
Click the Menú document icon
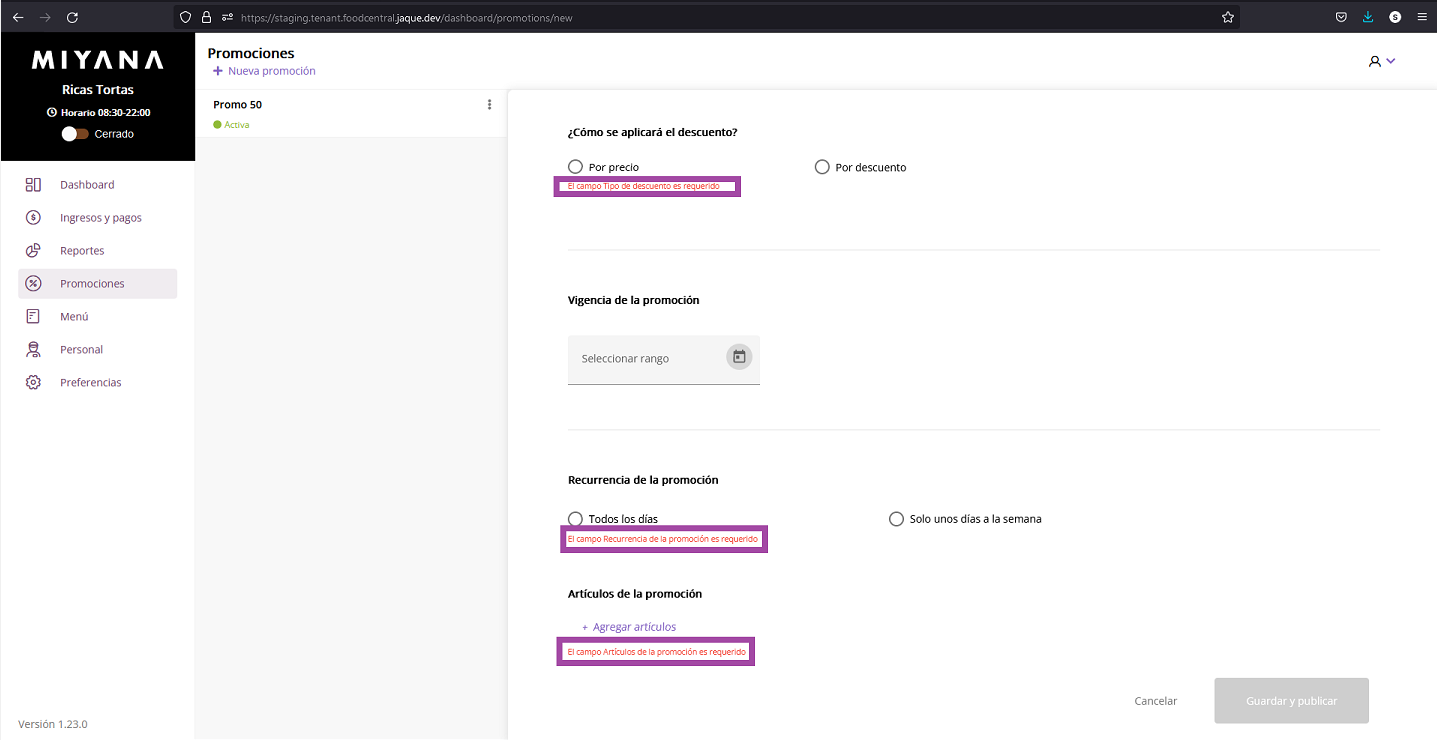point(33,316)
